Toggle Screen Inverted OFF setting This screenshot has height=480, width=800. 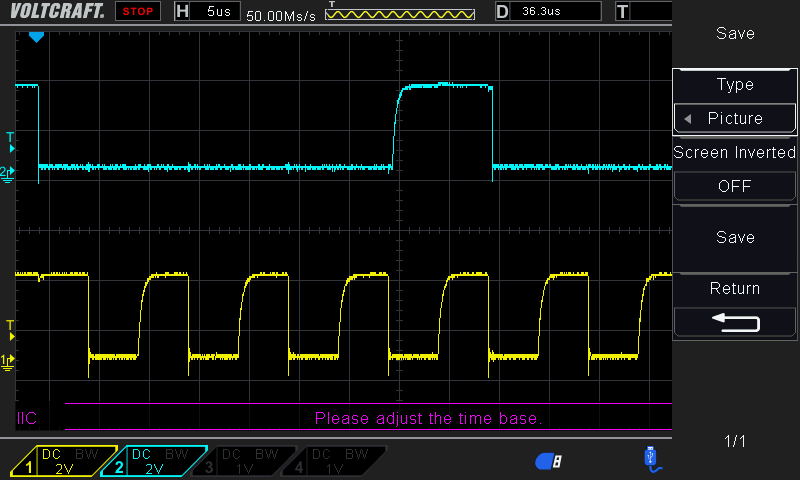point(735,186)
